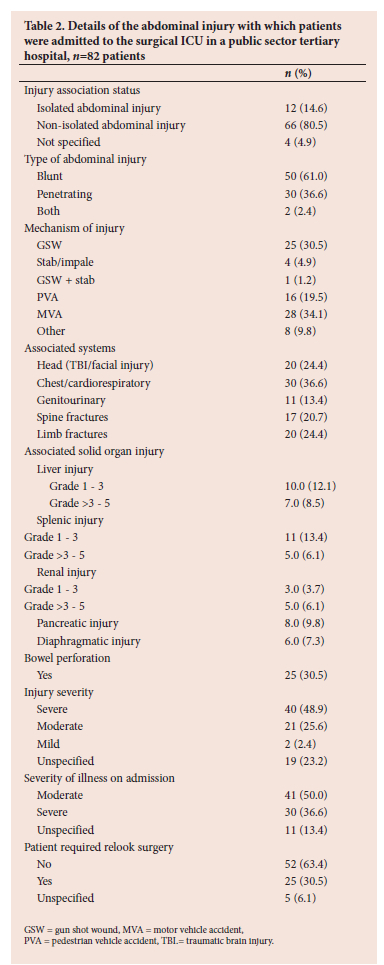The width and height of the screenshot is (384, 965).
Task: Click the 'Type of abdominal injury' heading
Action: (85, 159)
